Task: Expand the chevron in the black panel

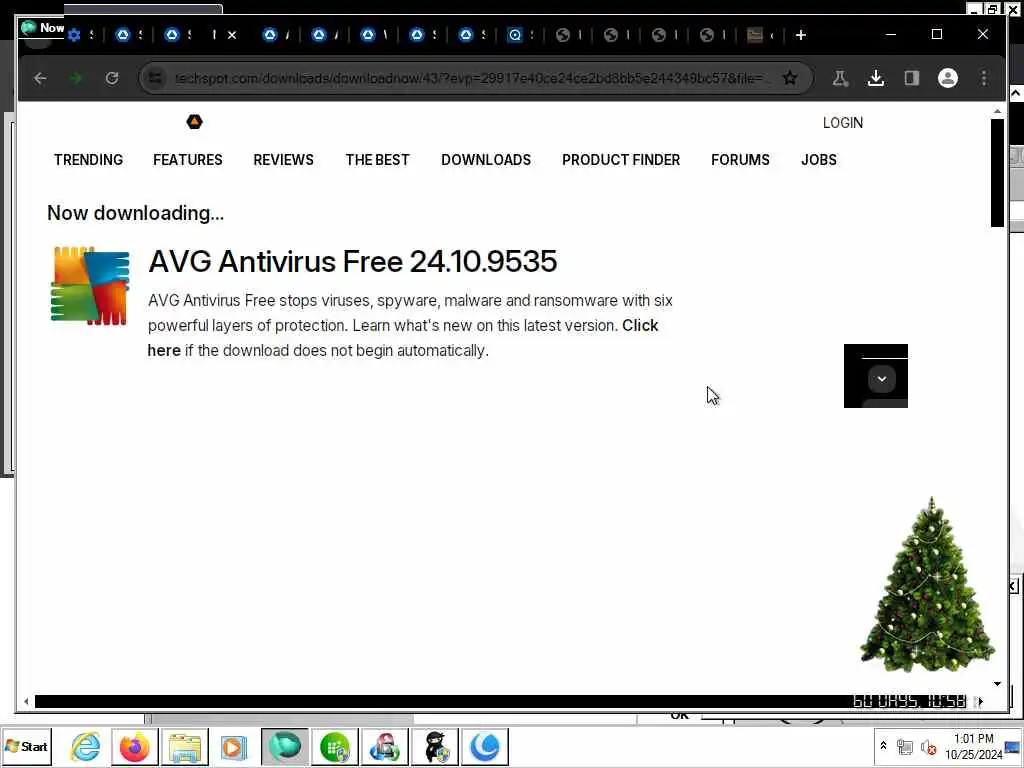Action: click(882, 379)
